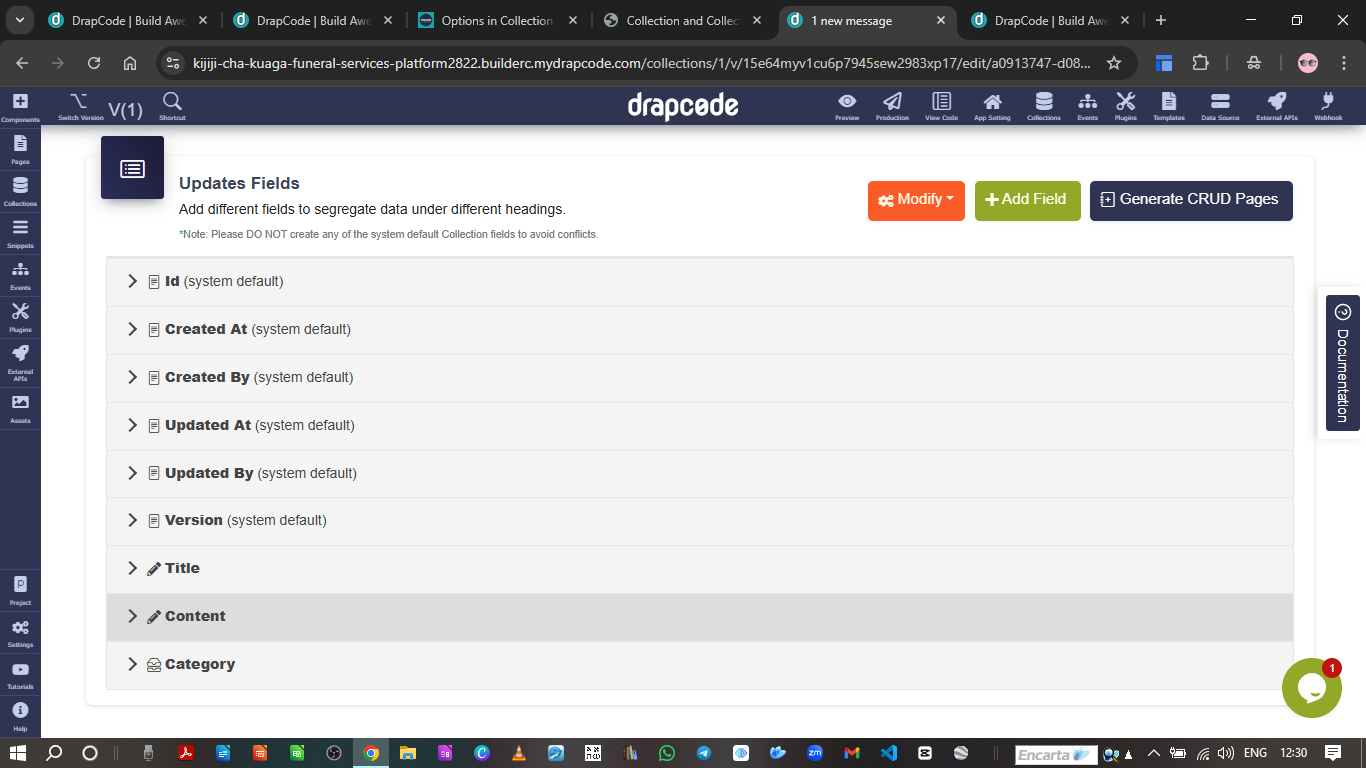The height and width of the screenshot is (768, 1366).
Task: Click the drapcode logo
Action: pos(683,106)
